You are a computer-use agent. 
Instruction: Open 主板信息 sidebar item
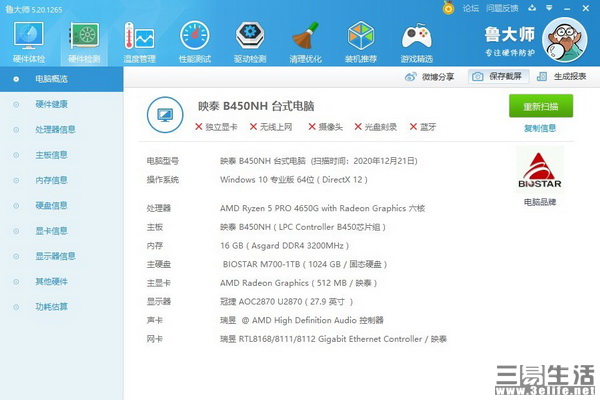pos(52,155)
